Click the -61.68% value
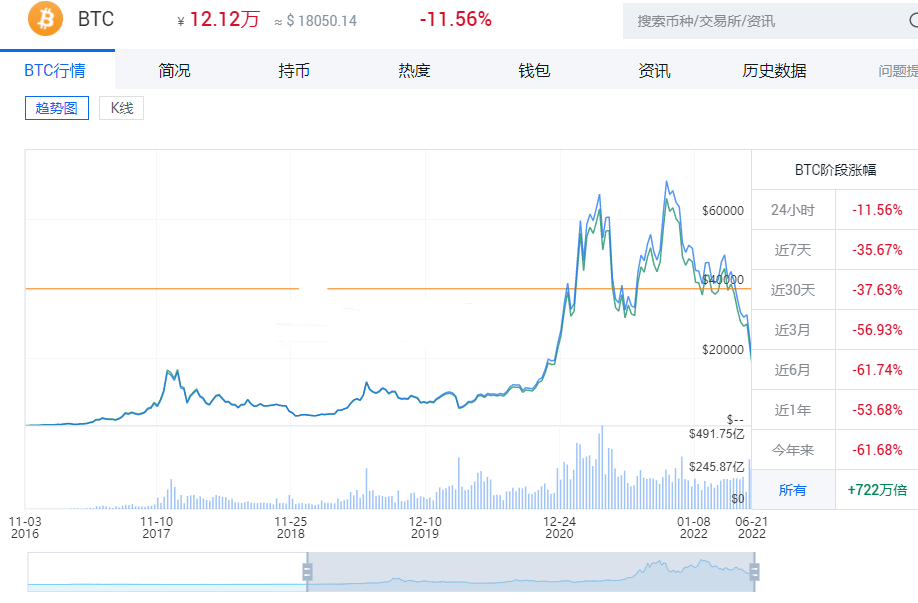 click(x=877, y=450)
